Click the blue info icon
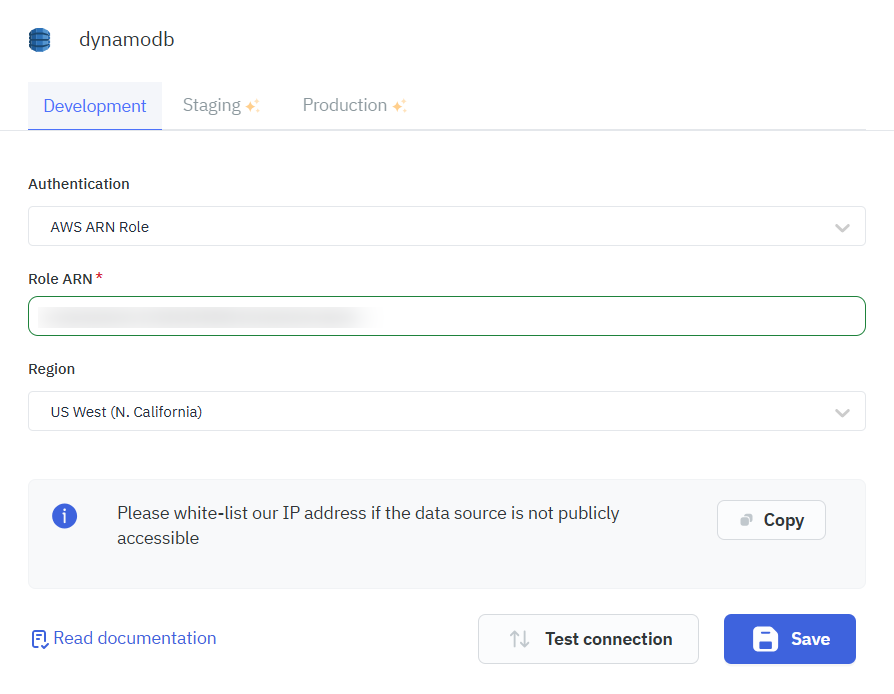 pyautogui.click(x=64, y=516)
